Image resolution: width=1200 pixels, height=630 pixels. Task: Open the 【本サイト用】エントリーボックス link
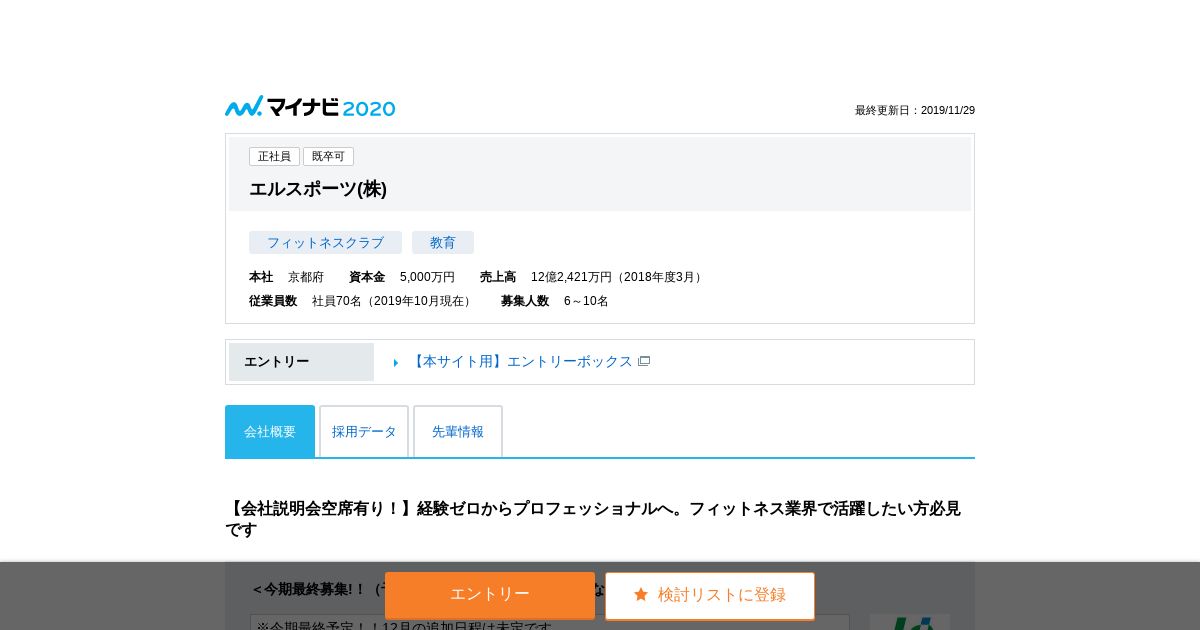pyautogui.click(x=521, y=361)
